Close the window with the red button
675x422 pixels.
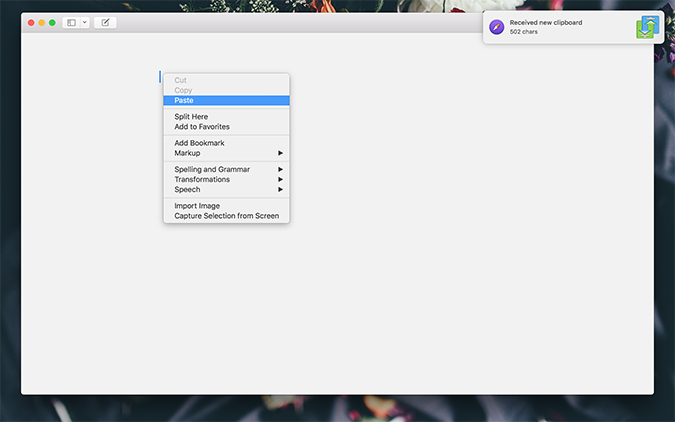point(31,22)
